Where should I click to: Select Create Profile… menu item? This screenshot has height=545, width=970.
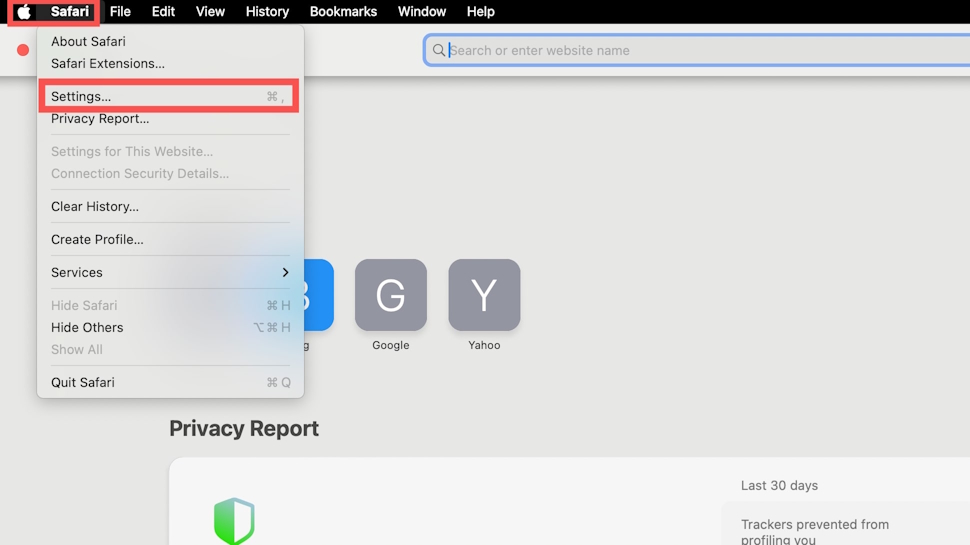click(170, 239)
